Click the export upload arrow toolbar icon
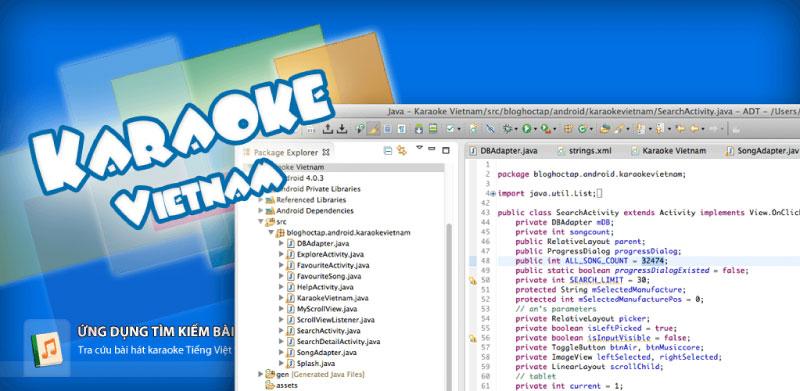 328,129
